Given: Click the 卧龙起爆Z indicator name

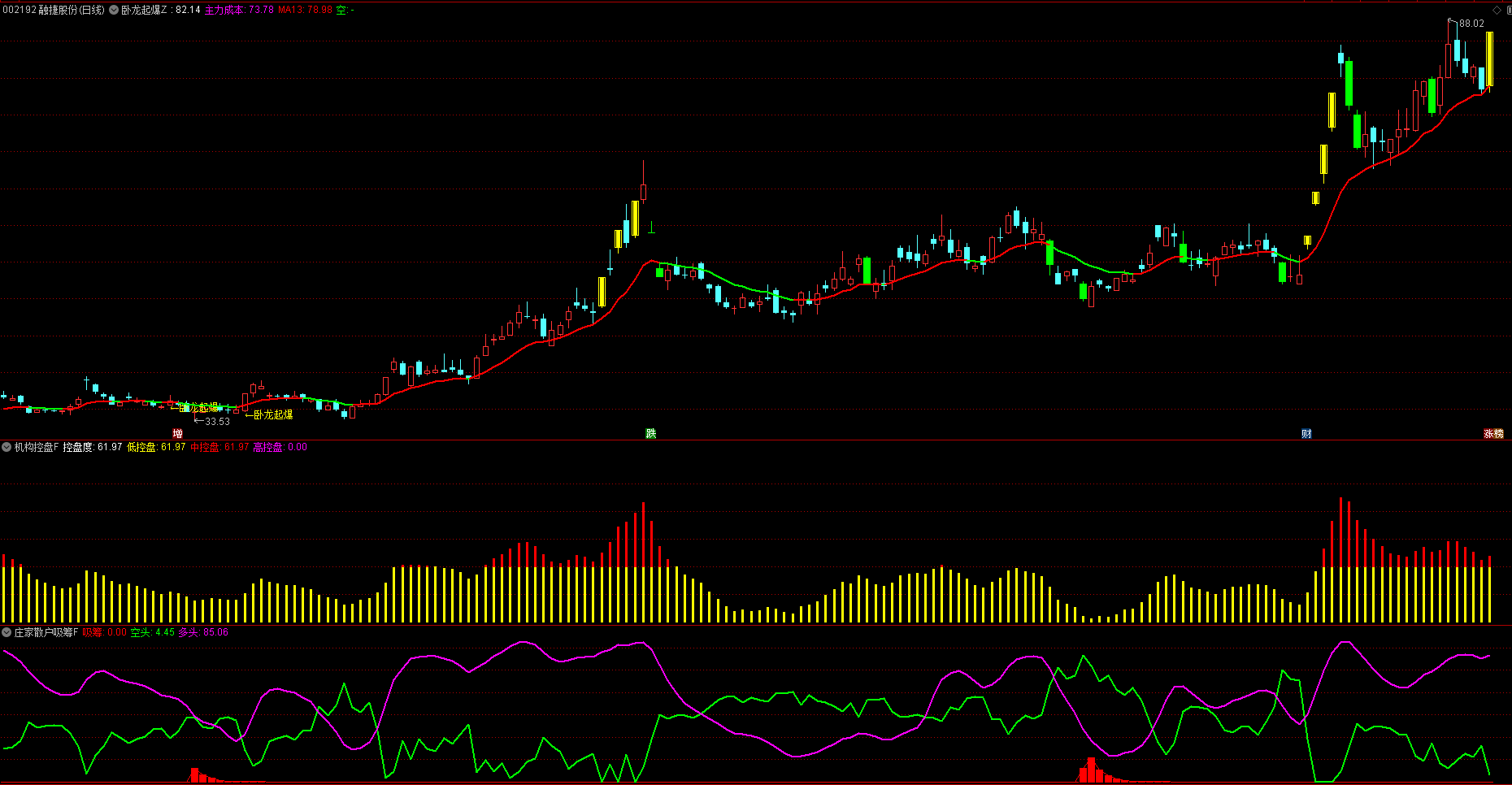Looking at the screenshot, I should (x=144, y=11).
